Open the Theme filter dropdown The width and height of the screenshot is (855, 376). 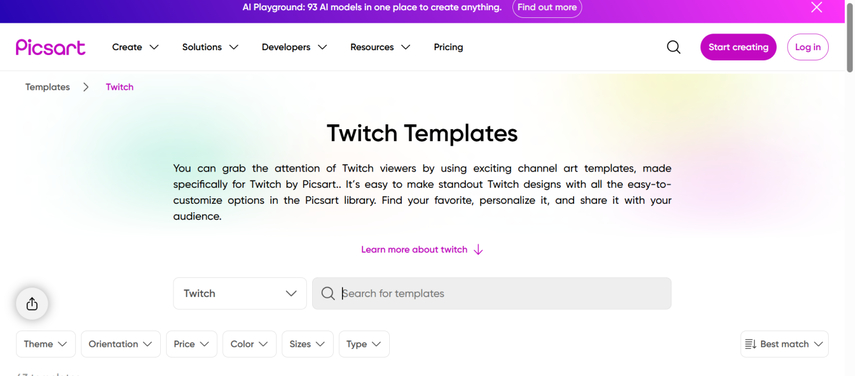[x=46, y=344]
